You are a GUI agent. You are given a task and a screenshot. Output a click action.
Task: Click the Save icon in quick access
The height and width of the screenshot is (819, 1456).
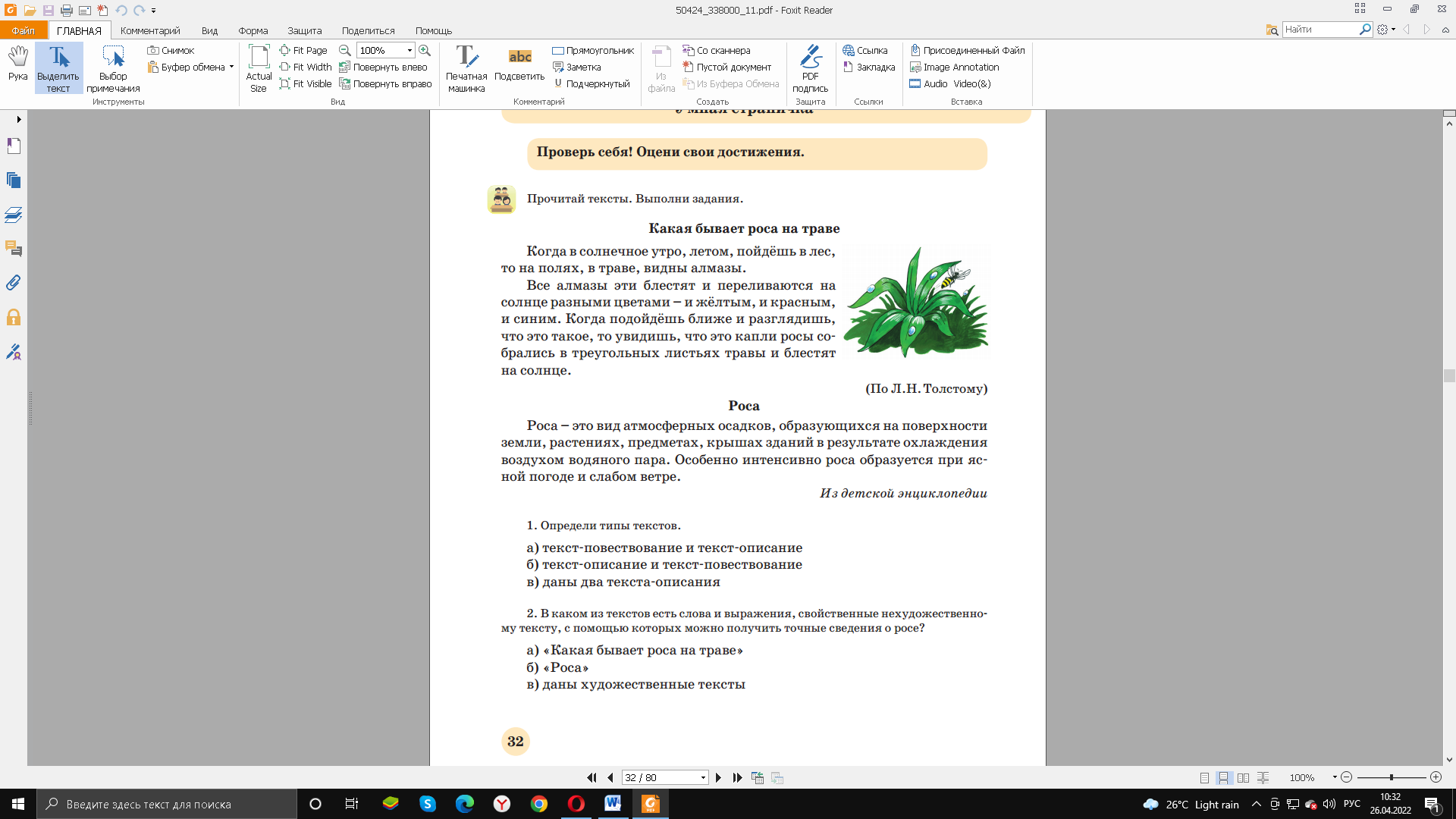click(49, 11)
